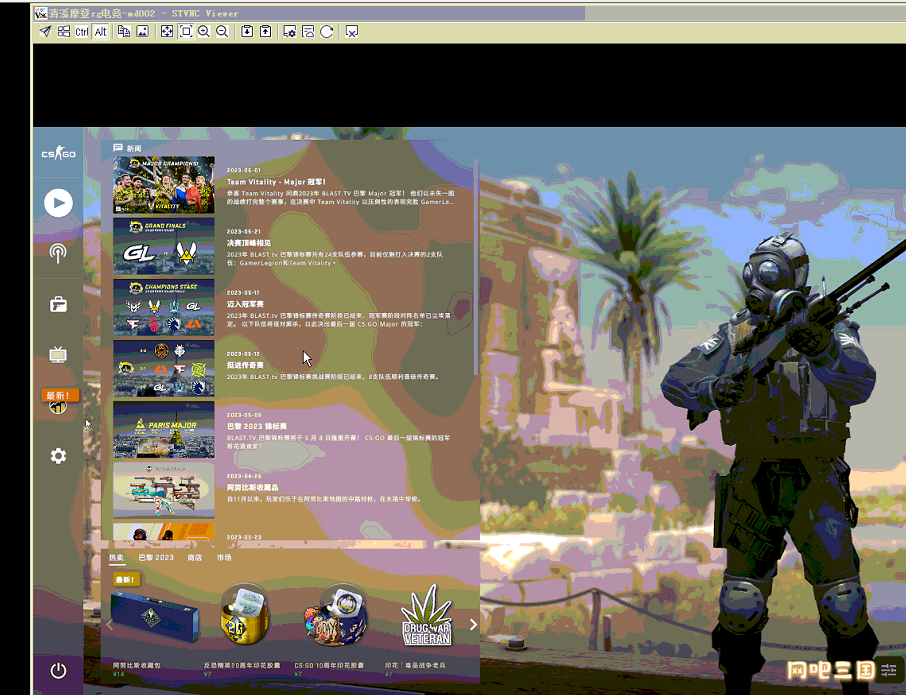Open headline 决赛顶峰相见
The width and height of the screenshot is (906, 695).
tap(248, 243)
